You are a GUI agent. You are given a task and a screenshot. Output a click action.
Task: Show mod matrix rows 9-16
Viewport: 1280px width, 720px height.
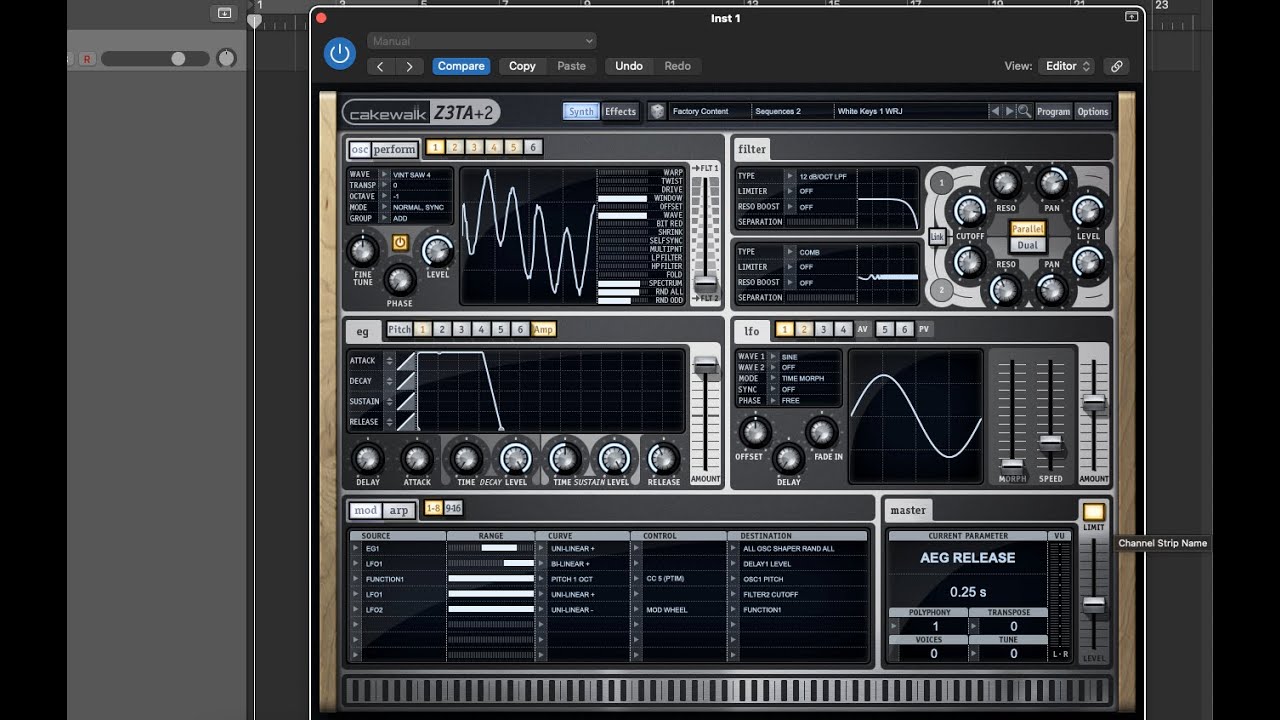(453, 508)
